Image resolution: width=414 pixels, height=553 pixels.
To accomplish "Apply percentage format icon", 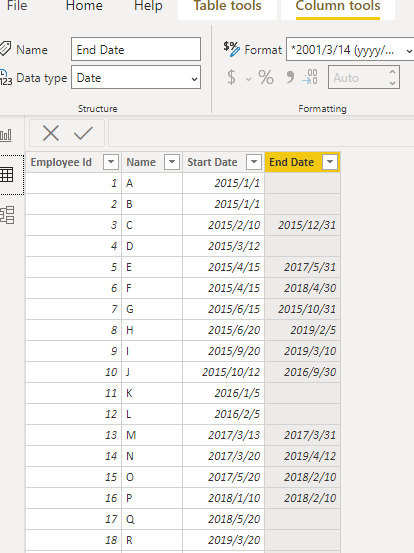I will [266, 77].
